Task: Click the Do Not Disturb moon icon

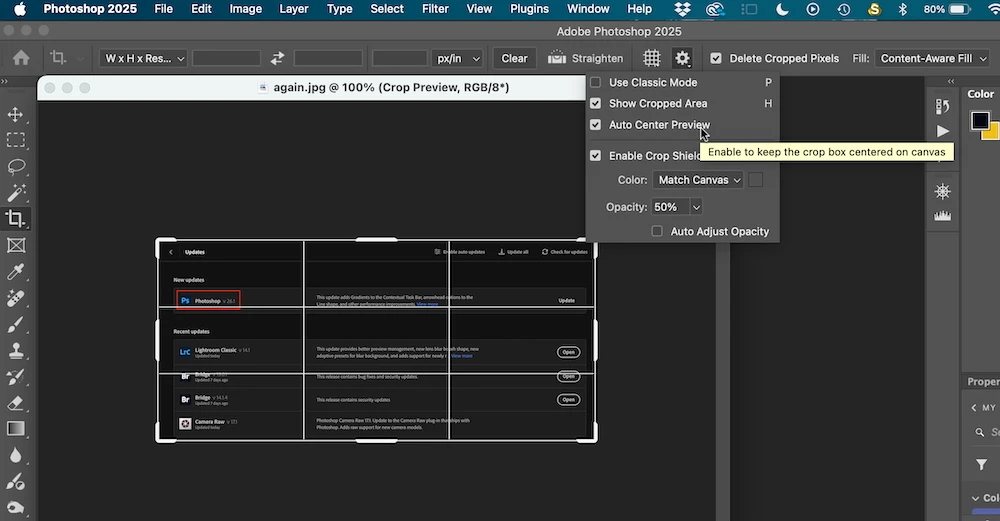Action: 782,9
